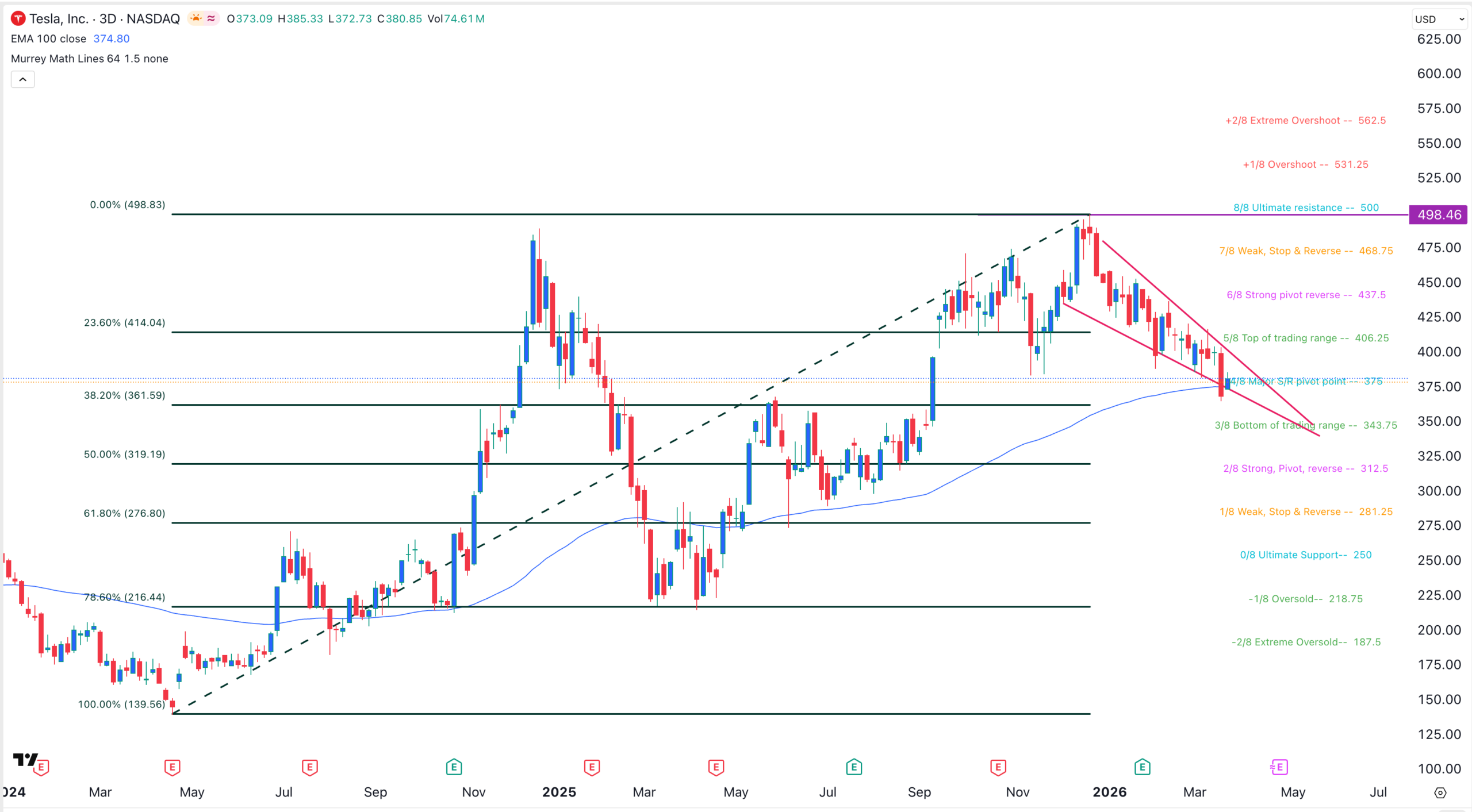Click the 2/8 Strong, Pivot, reverse 312.5 label

tap(1305, 469)
